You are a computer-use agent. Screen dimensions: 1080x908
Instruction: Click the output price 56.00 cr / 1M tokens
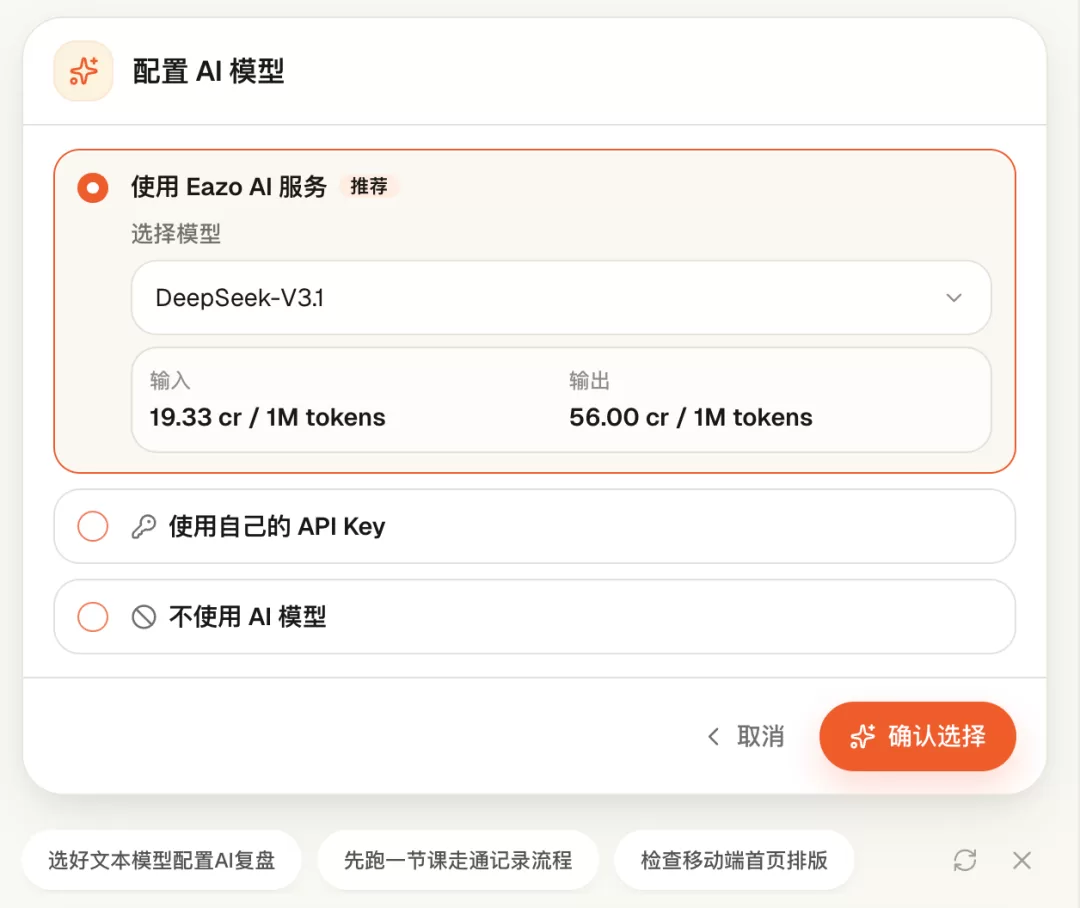pyautogui.click(x=691, y=417)
